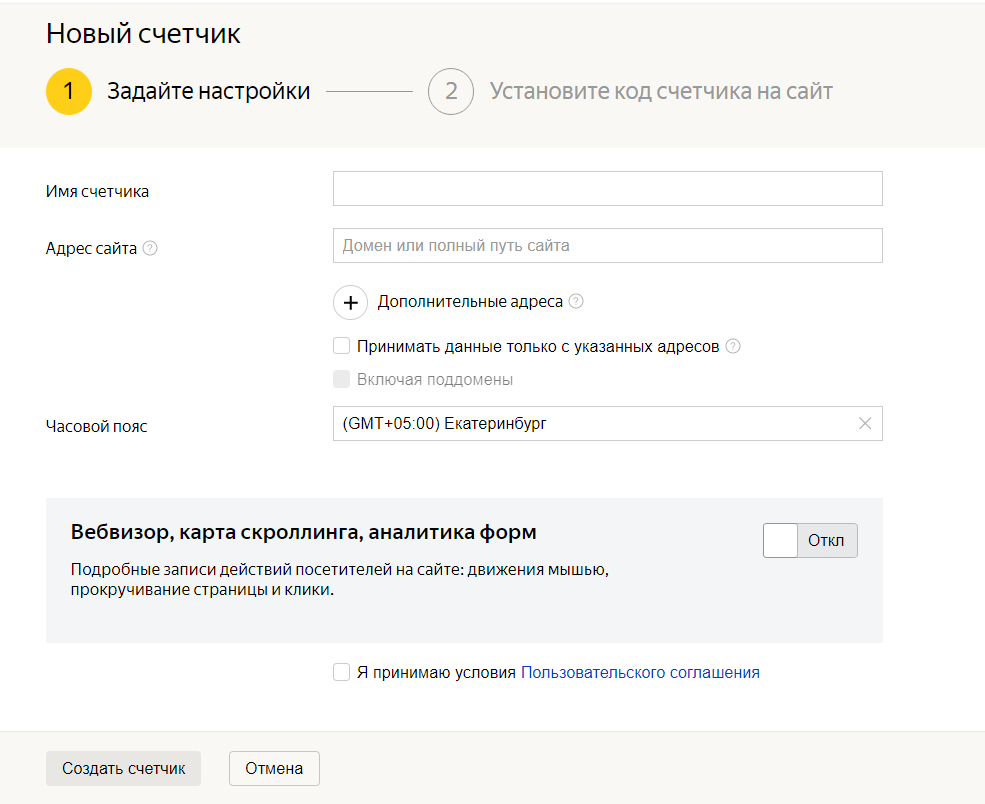Go to Установите код счетчика на сайт step
Viewport: 985px width, 804px height.
click(661, 92)
